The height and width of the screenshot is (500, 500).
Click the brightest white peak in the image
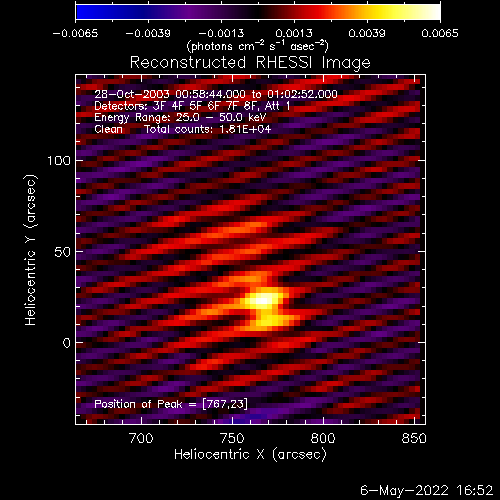click(x=262, y=300)
